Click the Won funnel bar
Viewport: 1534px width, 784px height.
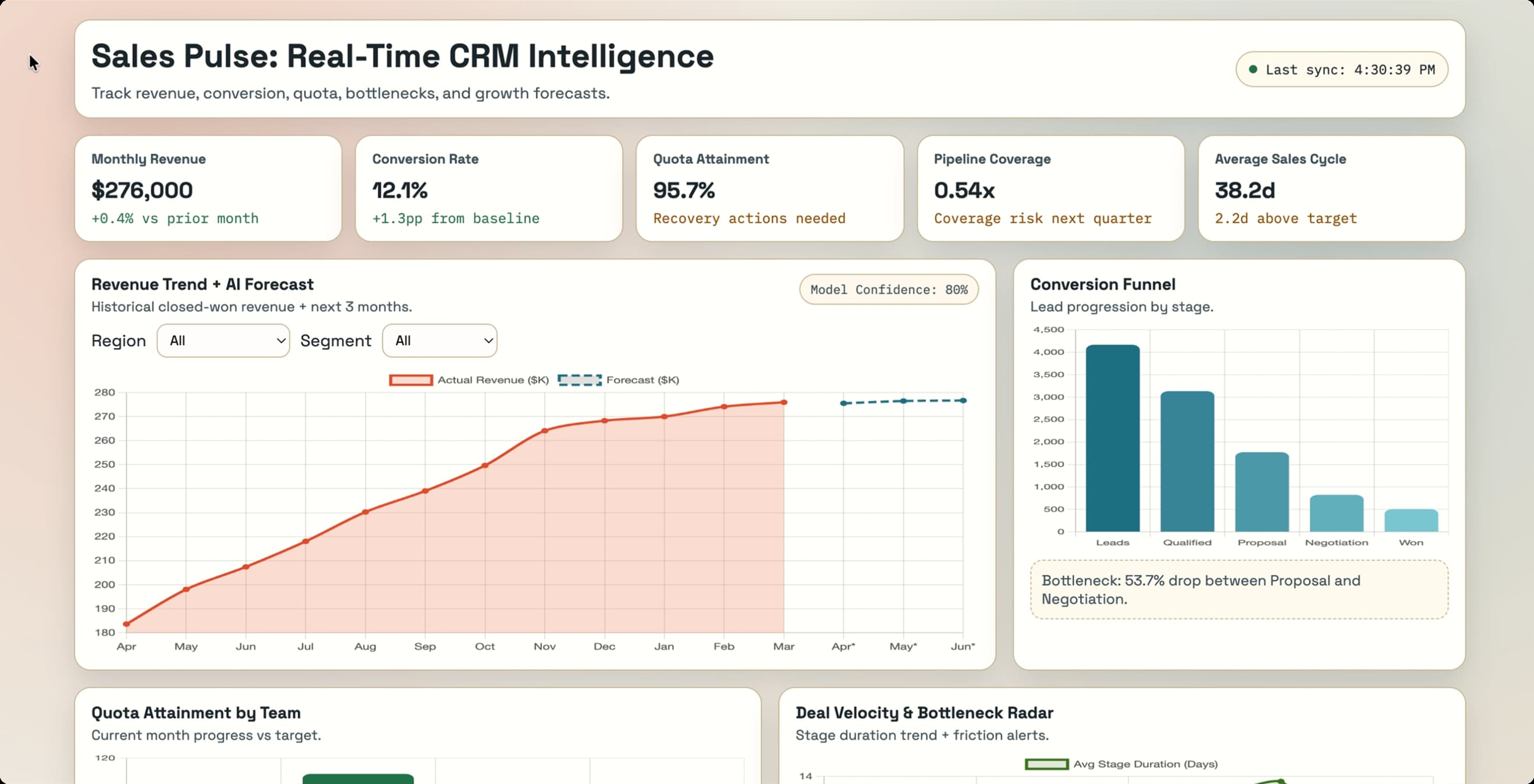point(1411,521)
